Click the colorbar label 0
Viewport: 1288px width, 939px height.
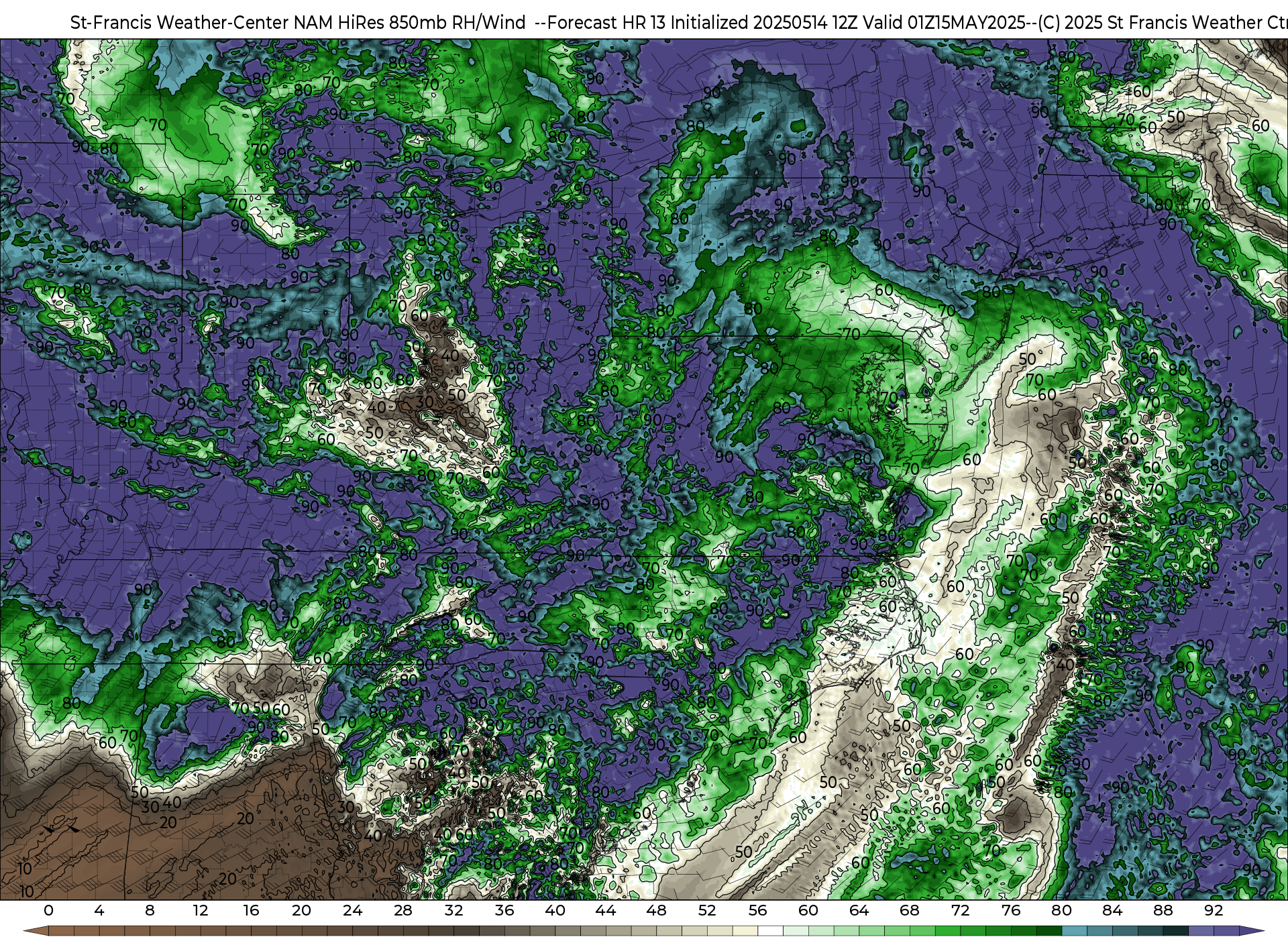pyautogui.click(x=48, y=910)
